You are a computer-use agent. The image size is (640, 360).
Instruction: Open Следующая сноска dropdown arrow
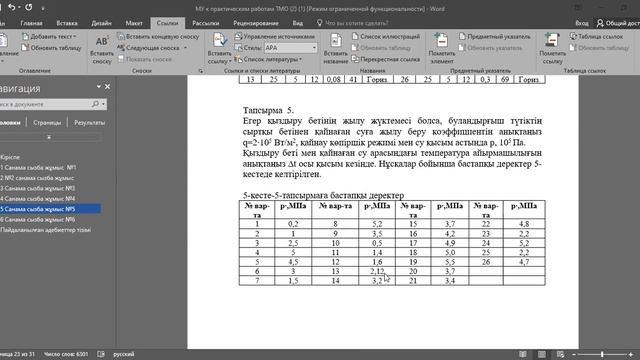[186, 48]
